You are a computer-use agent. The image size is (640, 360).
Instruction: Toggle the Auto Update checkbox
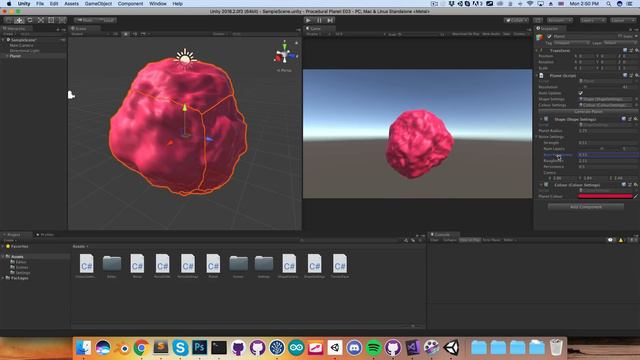click(x=580, y=93)
